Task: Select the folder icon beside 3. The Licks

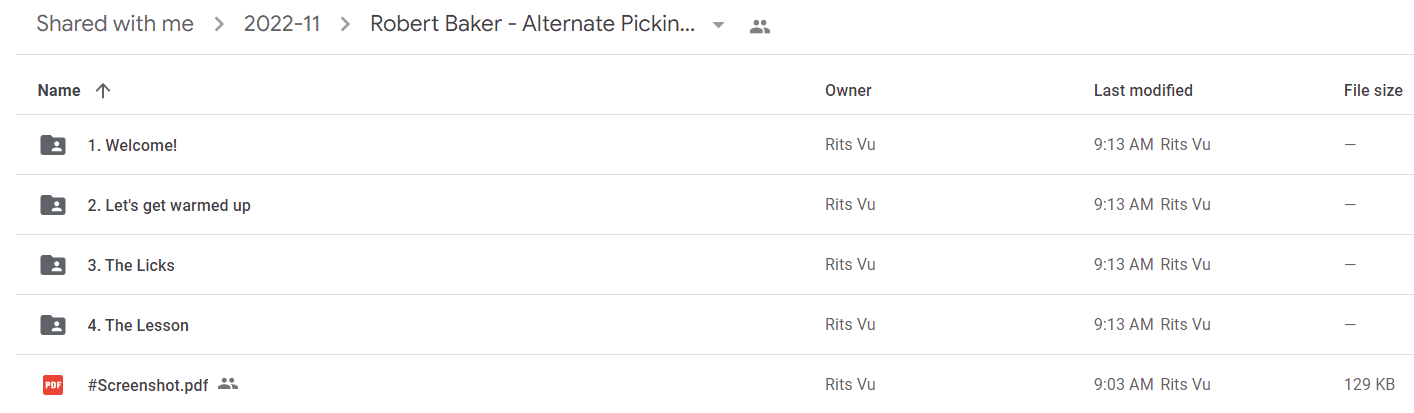Action: click(x=53, y=265)
